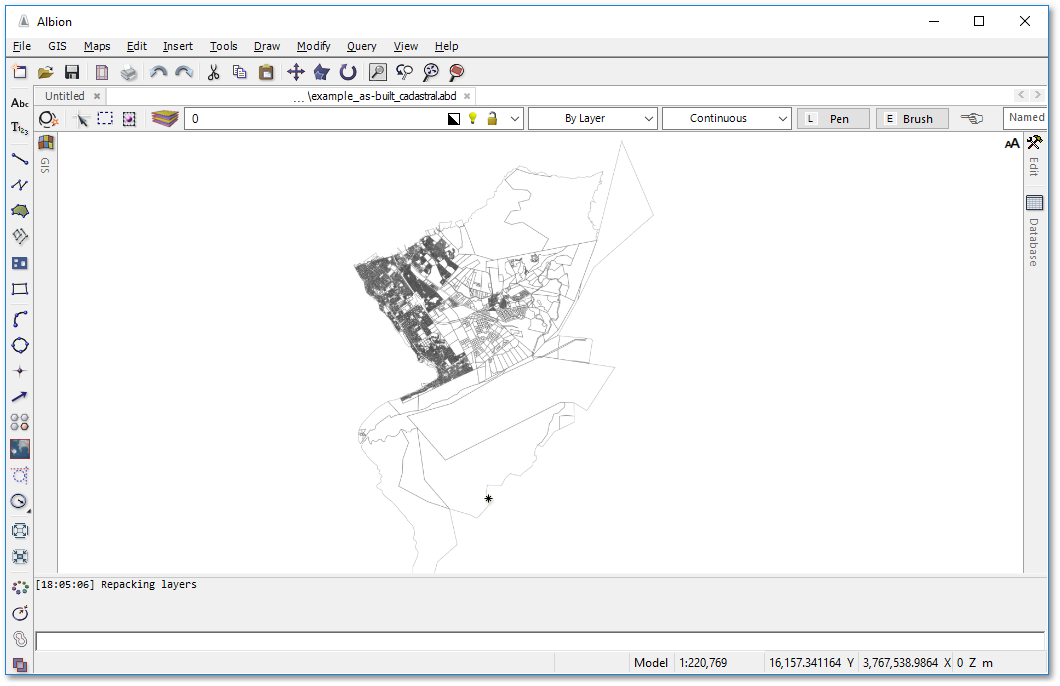This screenshot has height=686, width=1060.
Task: Copy selection with the copy icon
Action: click(239, 72)
